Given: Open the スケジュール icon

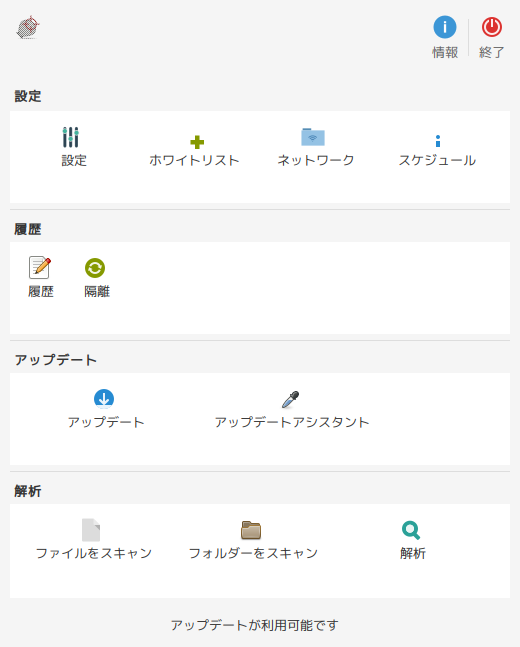Looking at the screenshot, I should point(437,141).
